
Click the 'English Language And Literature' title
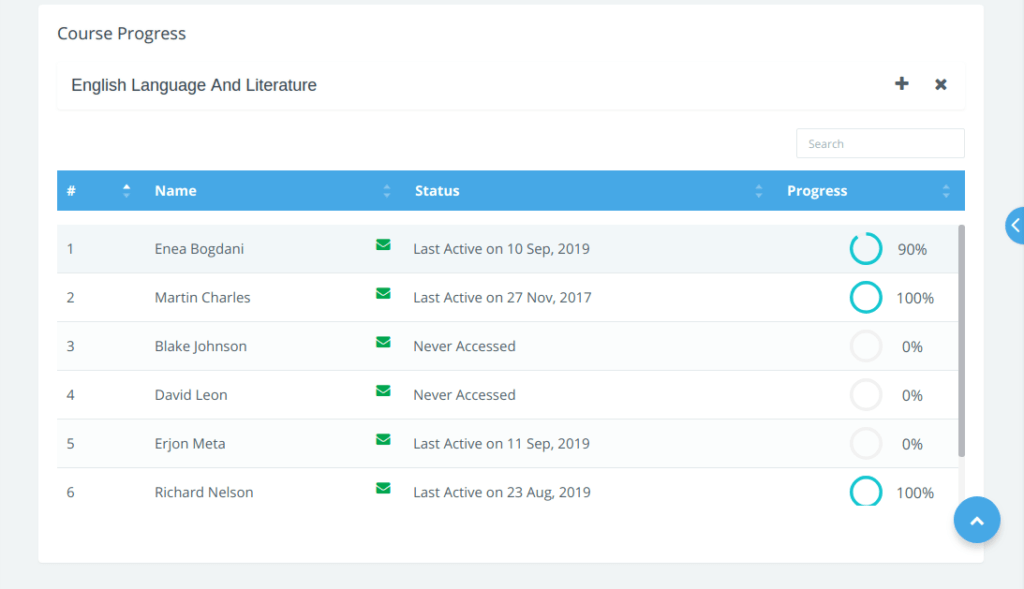click(194, 85)
